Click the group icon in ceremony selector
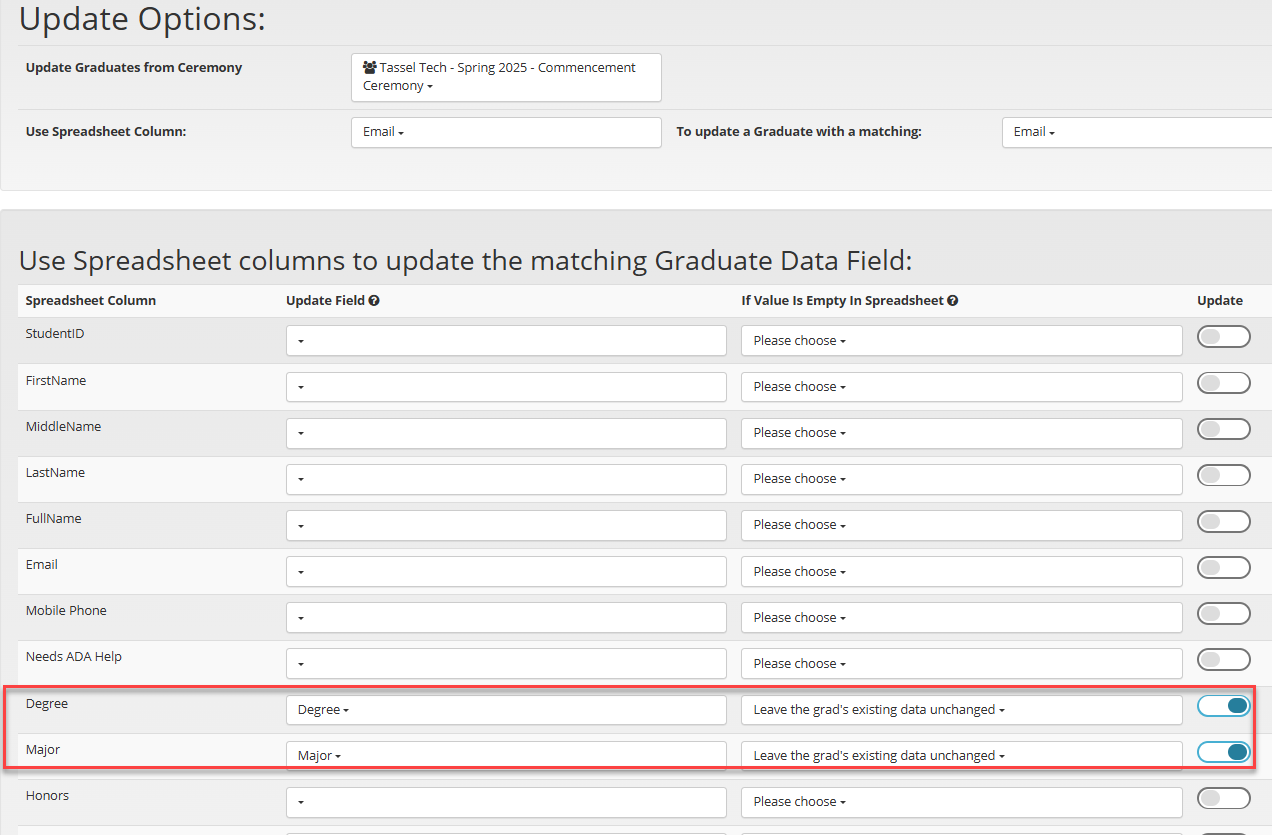1272x835 pixels. 369,68
